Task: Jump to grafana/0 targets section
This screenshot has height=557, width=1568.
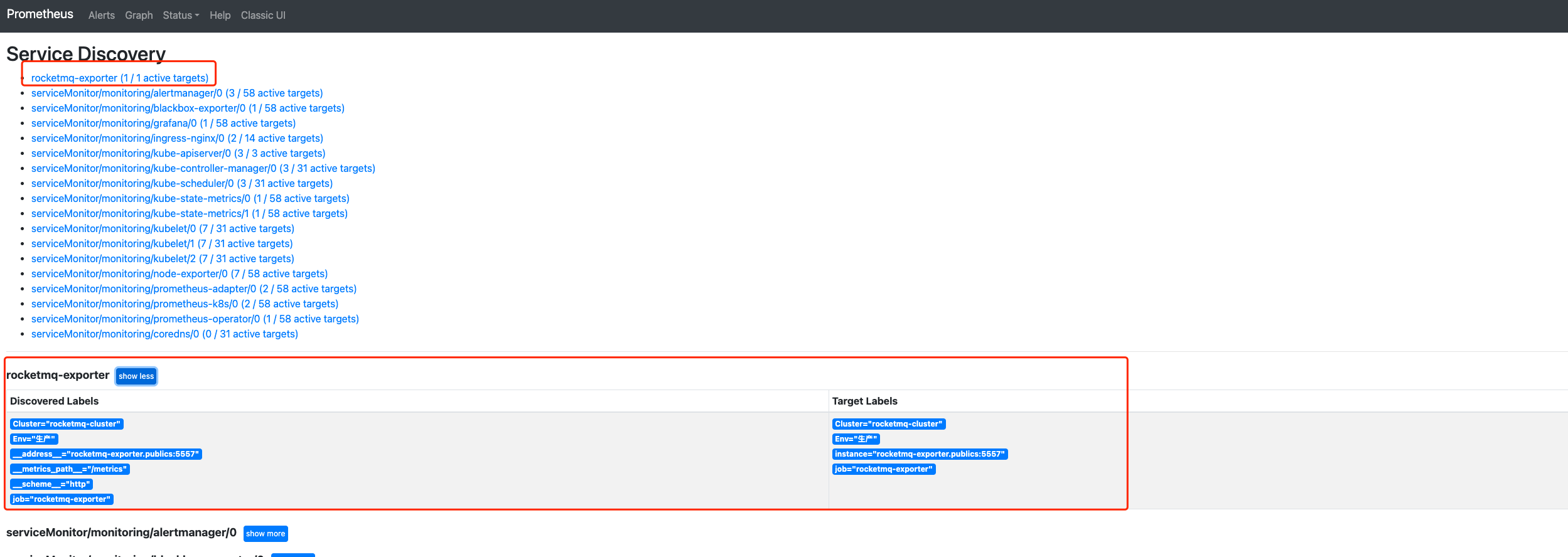Action: [163, 123]
